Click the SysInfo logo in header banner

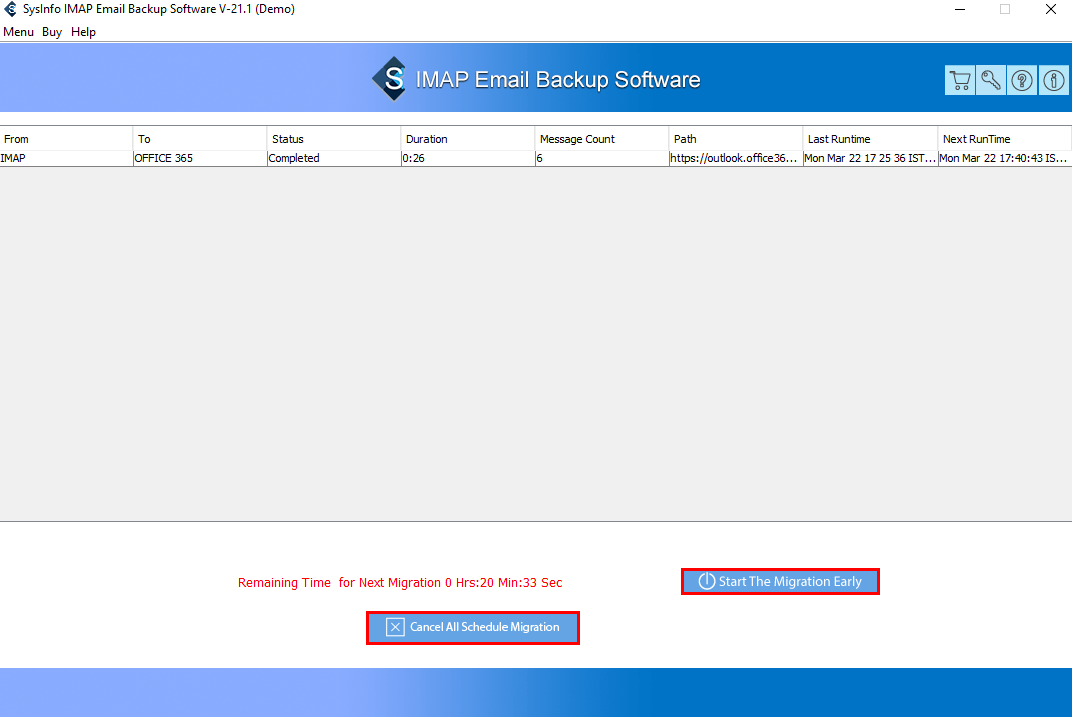[x=390, y=79]
